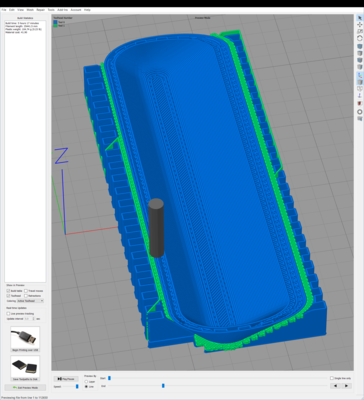This screenshot has height=400, width=364.
Task: Click the Start slider handle
Action: pyautogui.click(x=109, y=378)
